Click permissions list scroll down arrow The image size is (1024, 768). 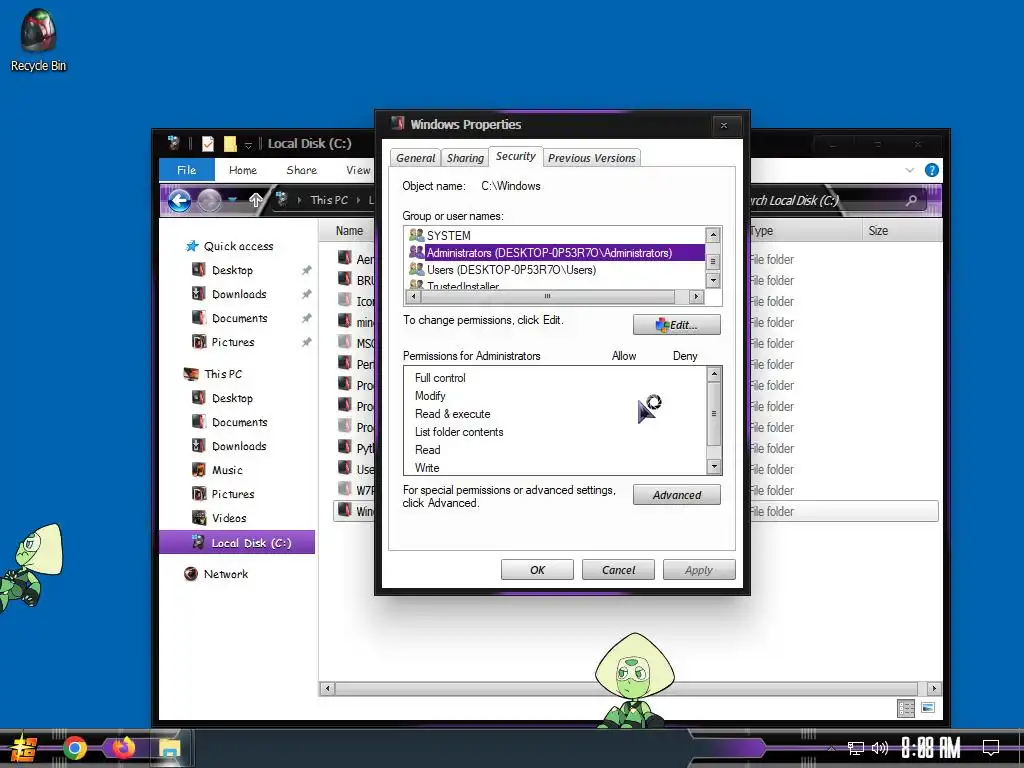pyautogui.click(x=714, y=466)
